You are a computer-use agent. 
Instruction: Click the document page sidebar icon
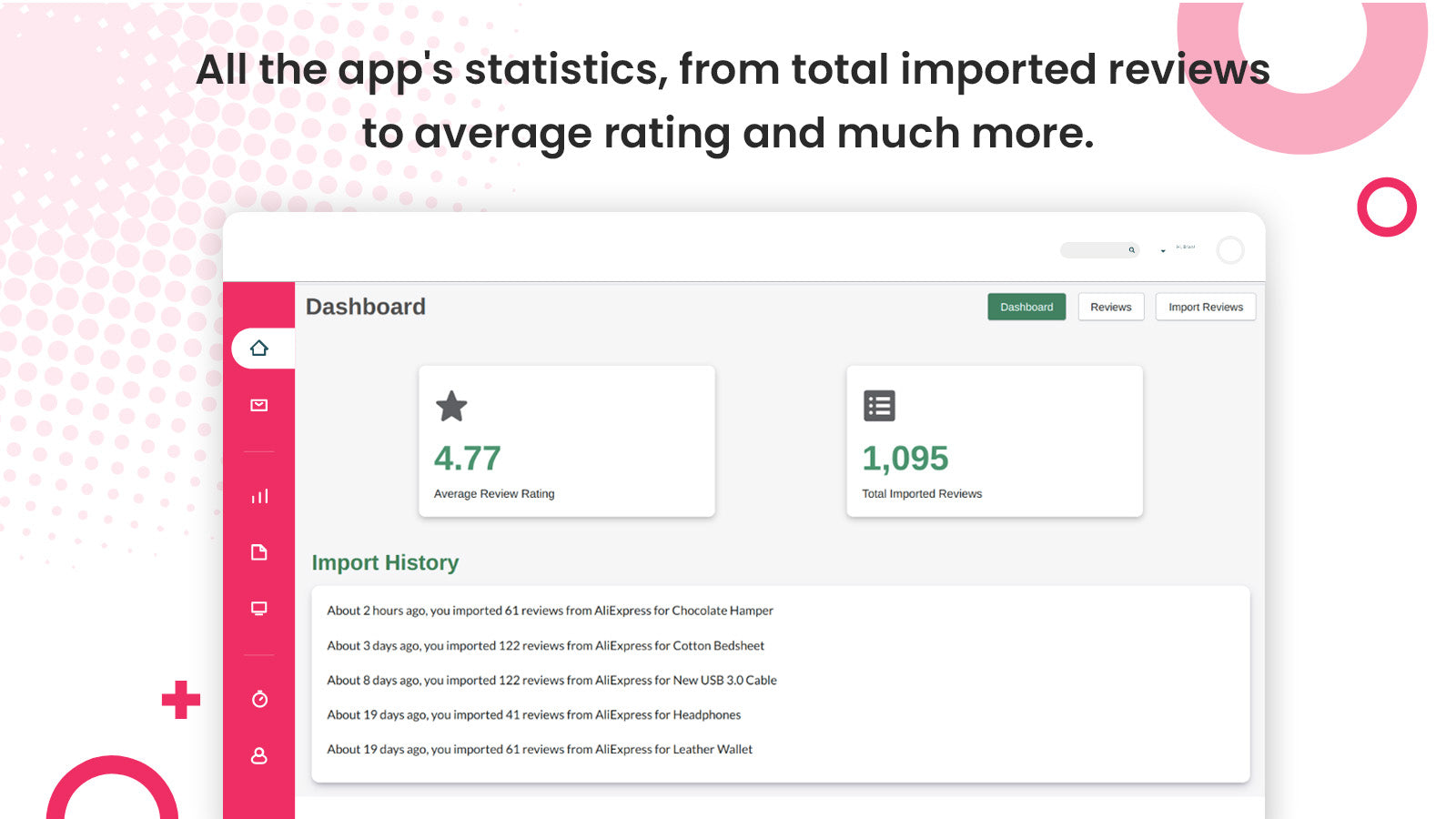pyautogui.click(x=259, y=552)
